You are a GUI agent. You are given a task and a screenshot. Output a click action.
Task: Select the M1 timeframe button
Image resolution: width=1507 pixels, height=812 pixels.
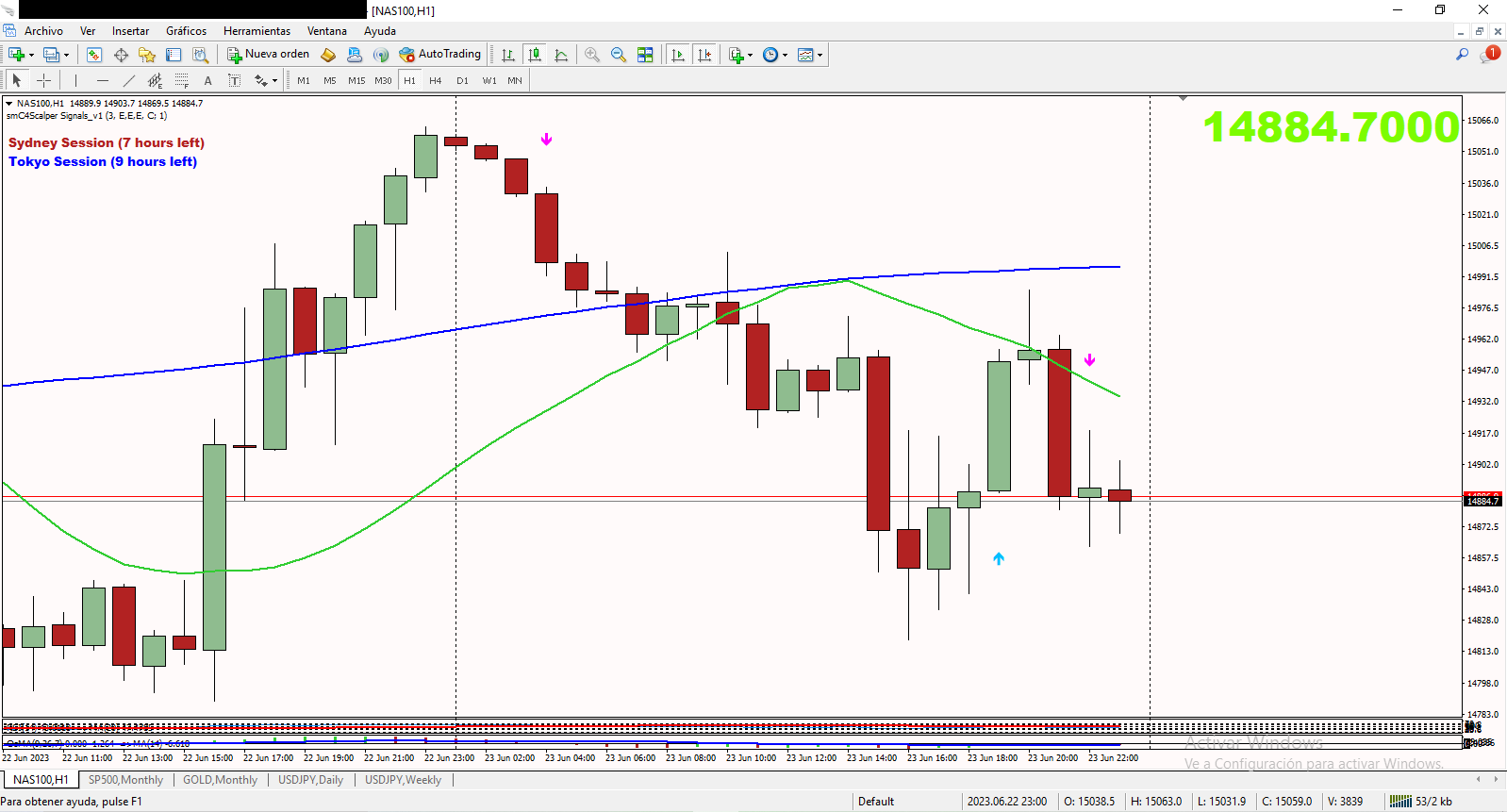click(x=304, y=80)
